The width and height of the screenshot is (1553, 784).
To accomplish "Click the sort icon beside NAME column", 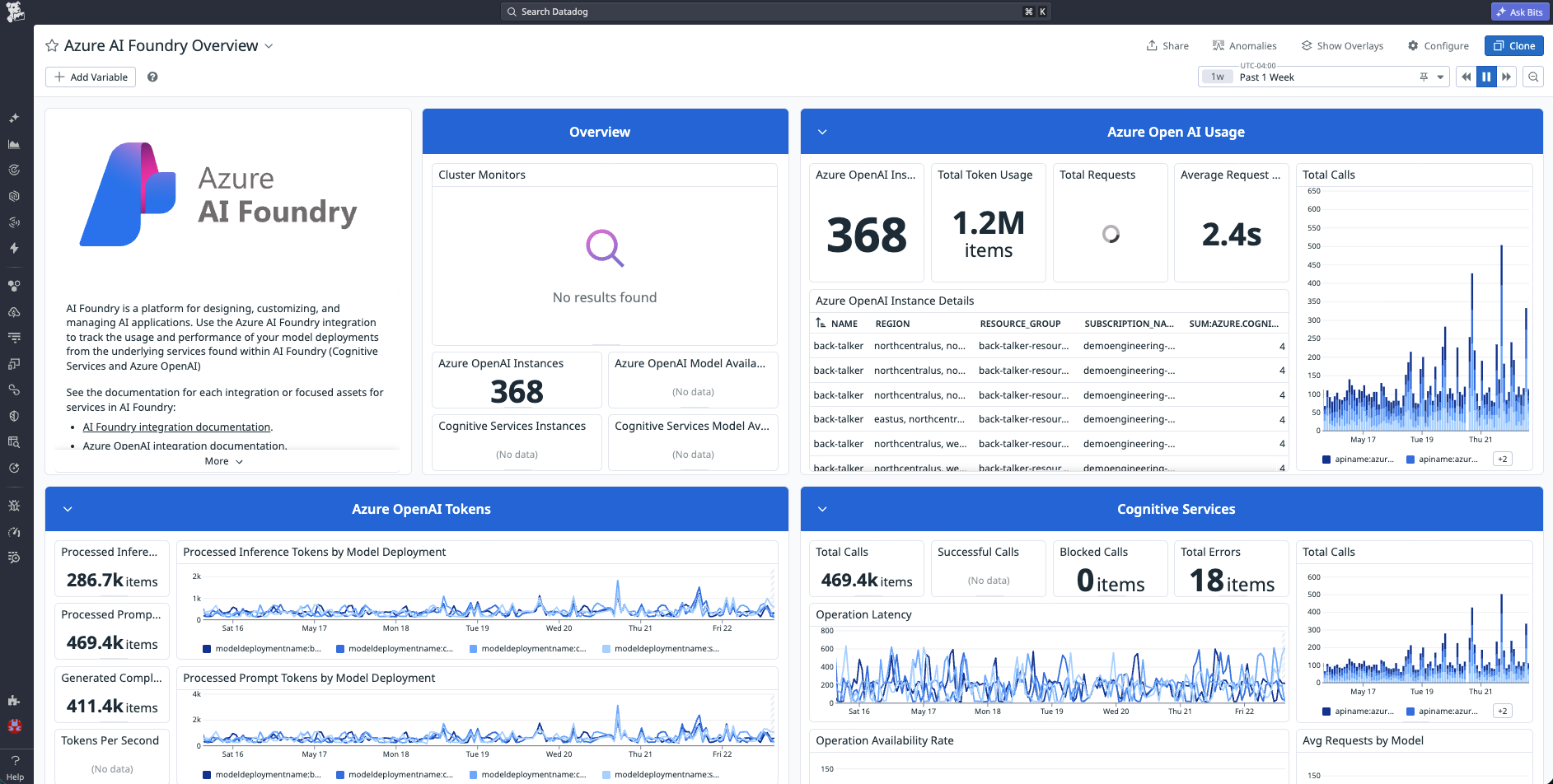I will tap(821, 323).
